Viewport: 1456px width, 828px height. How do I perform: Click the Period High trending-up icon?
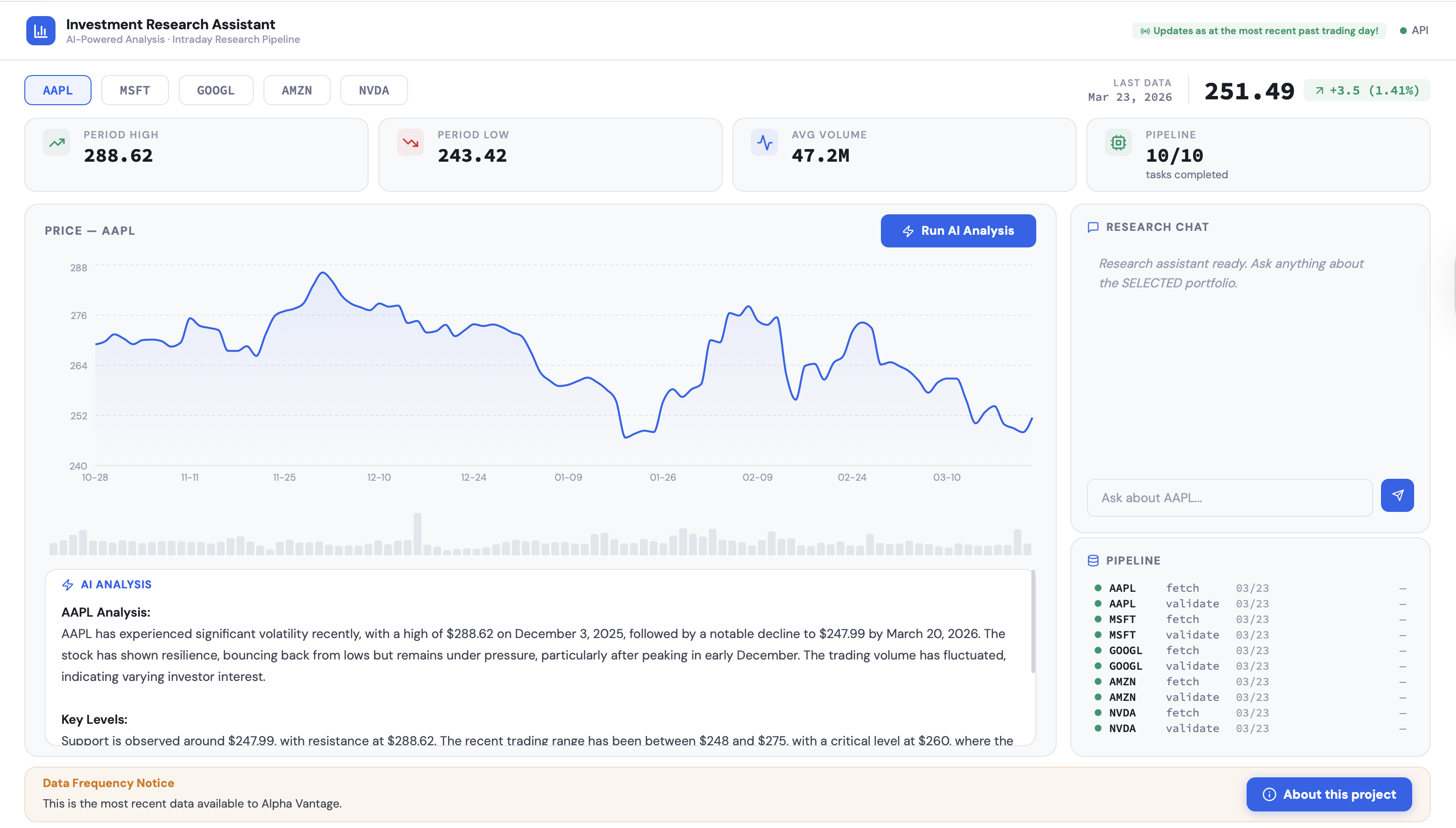[x=57, y=143]
